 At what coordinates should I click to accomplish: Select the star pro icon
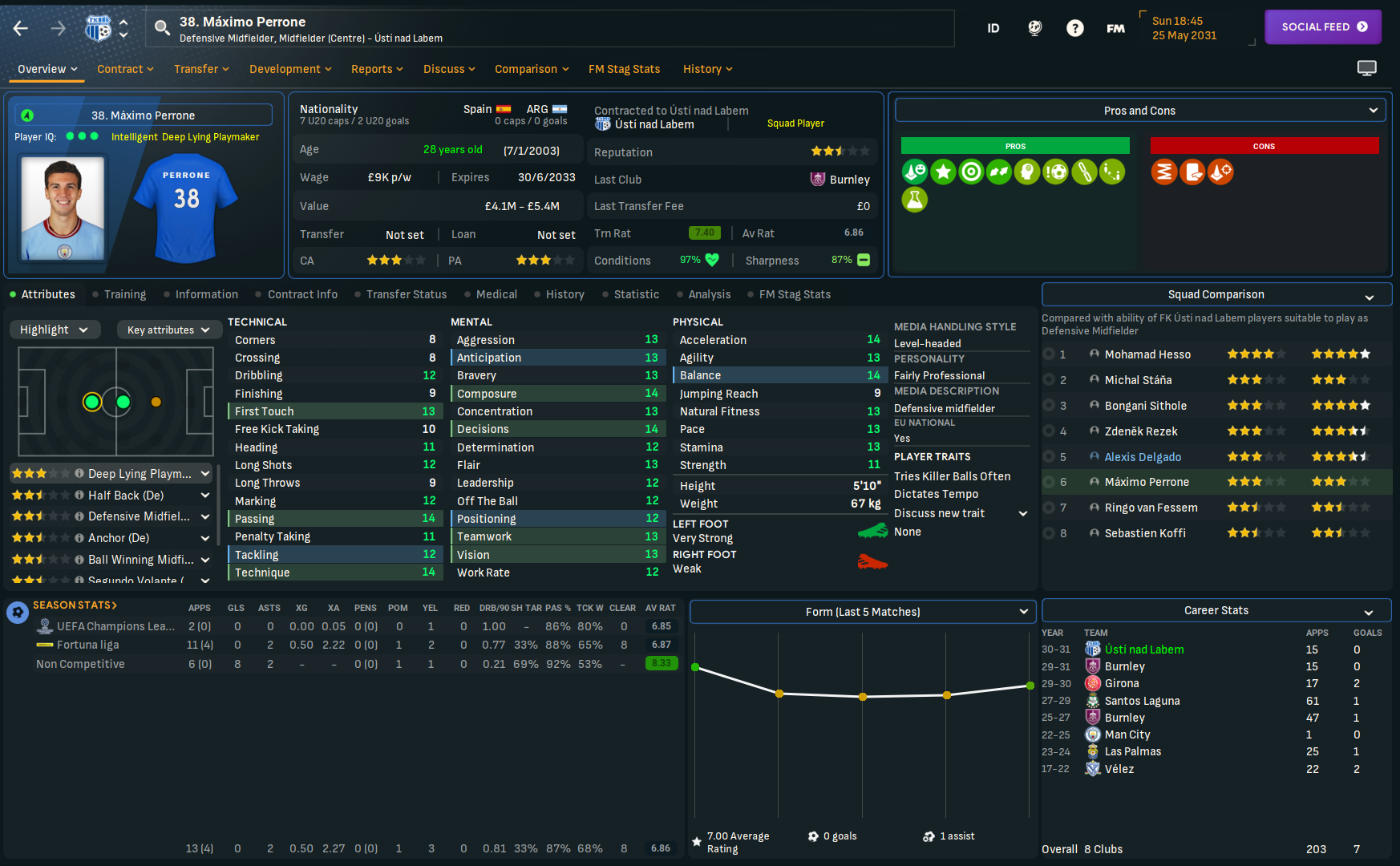click(x=943, y=172)
